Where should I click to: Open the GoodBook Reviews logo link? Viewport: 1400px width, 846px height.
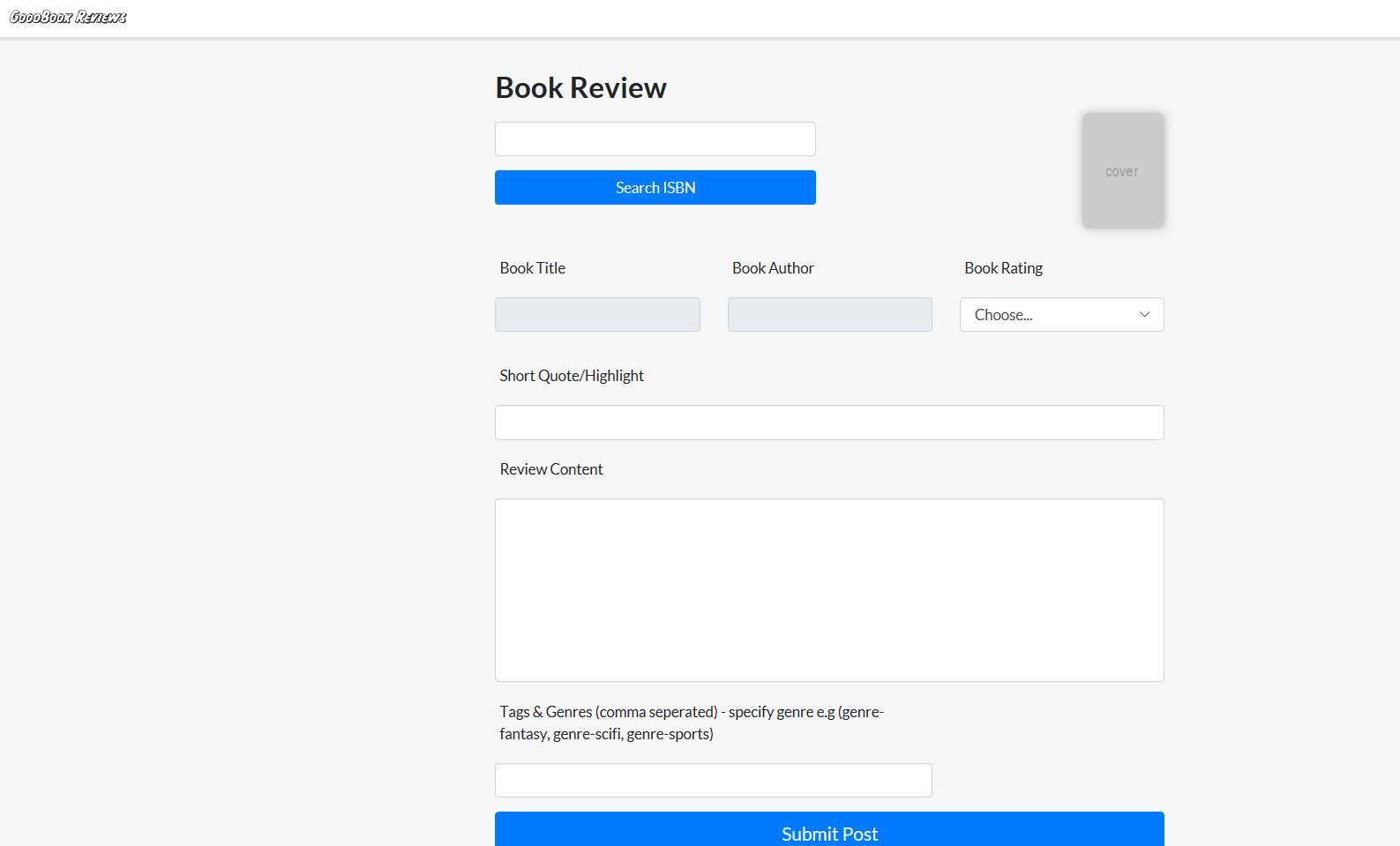click(x=68, y=17)
